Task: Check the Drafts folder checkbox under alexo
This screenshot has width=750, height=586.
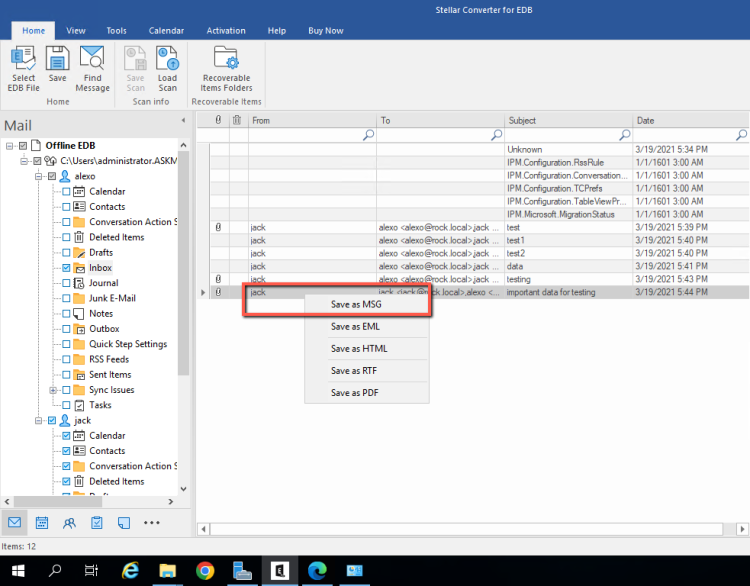Action: [x=66, y=253]
